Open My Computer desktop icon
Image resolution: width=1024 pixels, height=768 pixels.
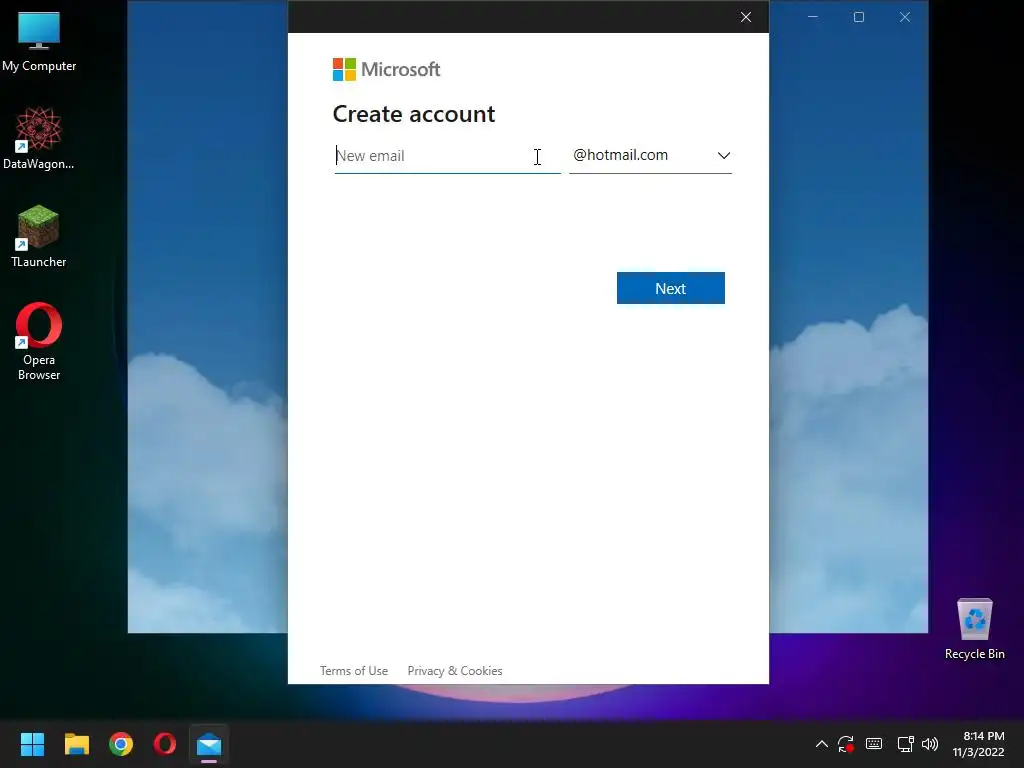coord(39,42)
